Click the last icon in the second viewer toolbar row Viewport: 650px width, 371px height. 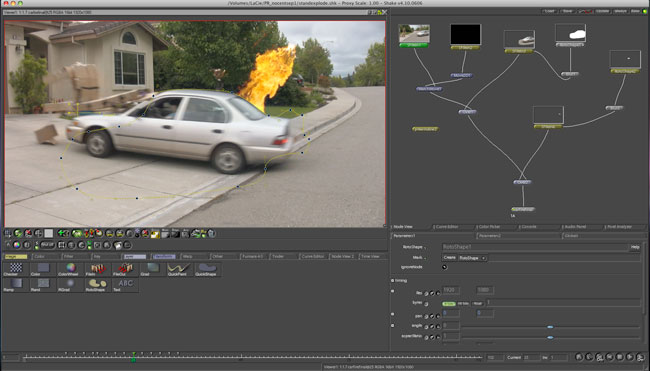pos(127,245)
